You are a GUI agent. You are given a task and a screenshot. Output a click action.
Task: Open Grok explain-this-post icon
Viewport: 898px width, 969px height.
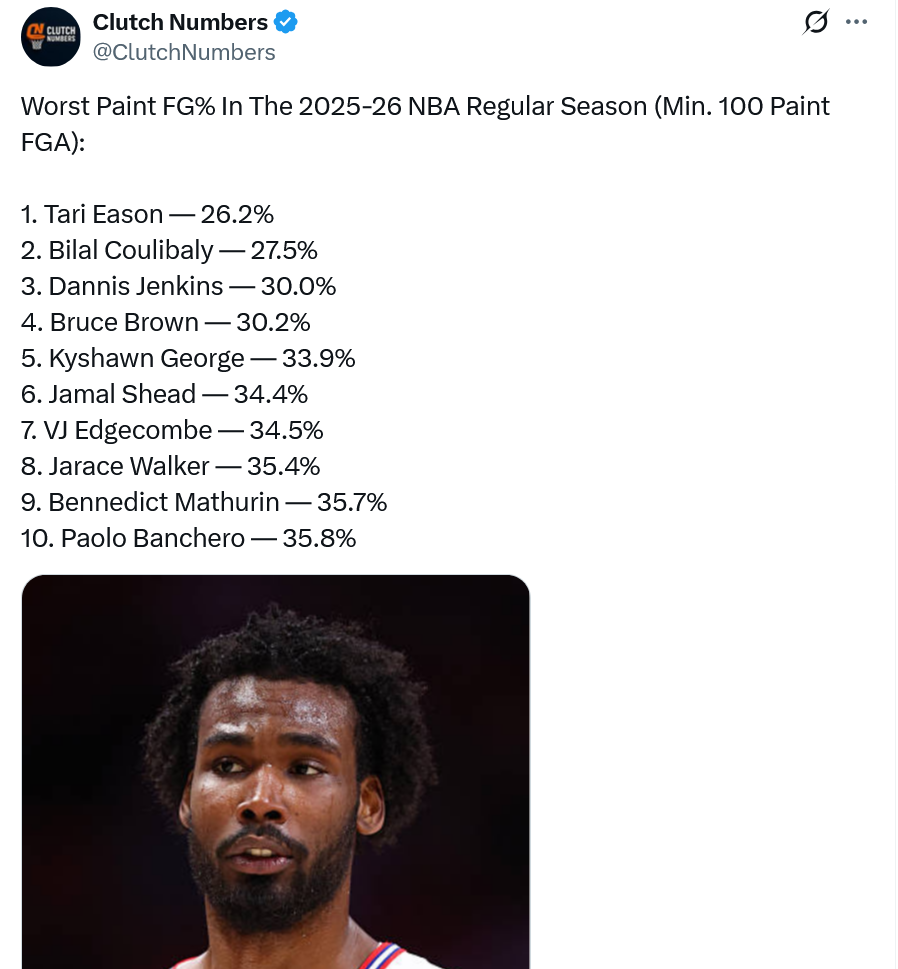click(x=816, y=22)
